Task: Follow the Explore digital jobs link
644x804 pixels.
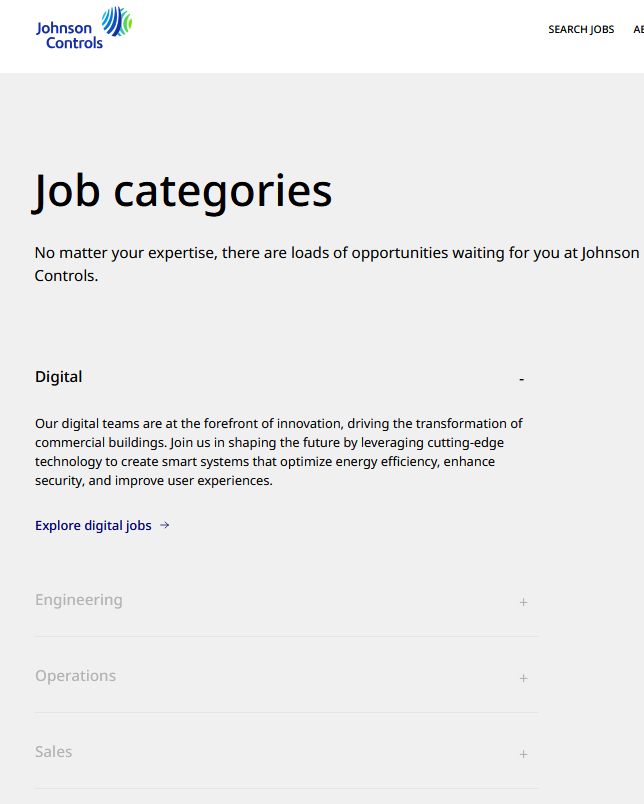Action: point(92,525)
